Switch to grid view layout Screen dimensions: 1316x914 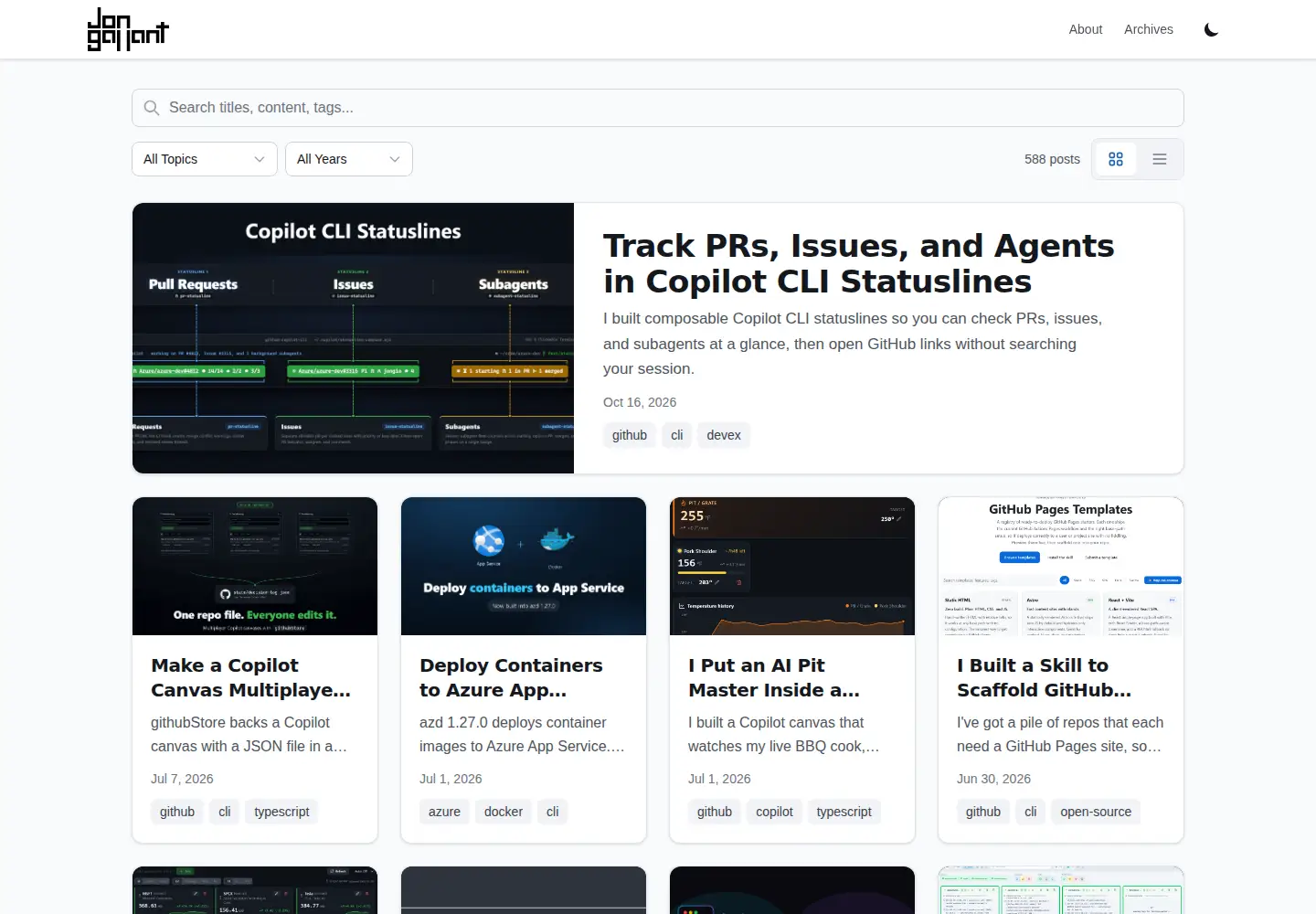tap(1116, 159)
